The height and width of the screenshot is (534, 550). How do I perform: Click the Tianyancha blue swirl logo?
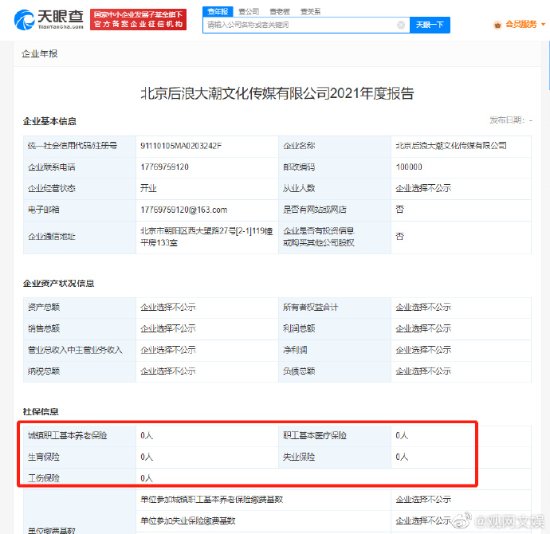pos(24,20)
